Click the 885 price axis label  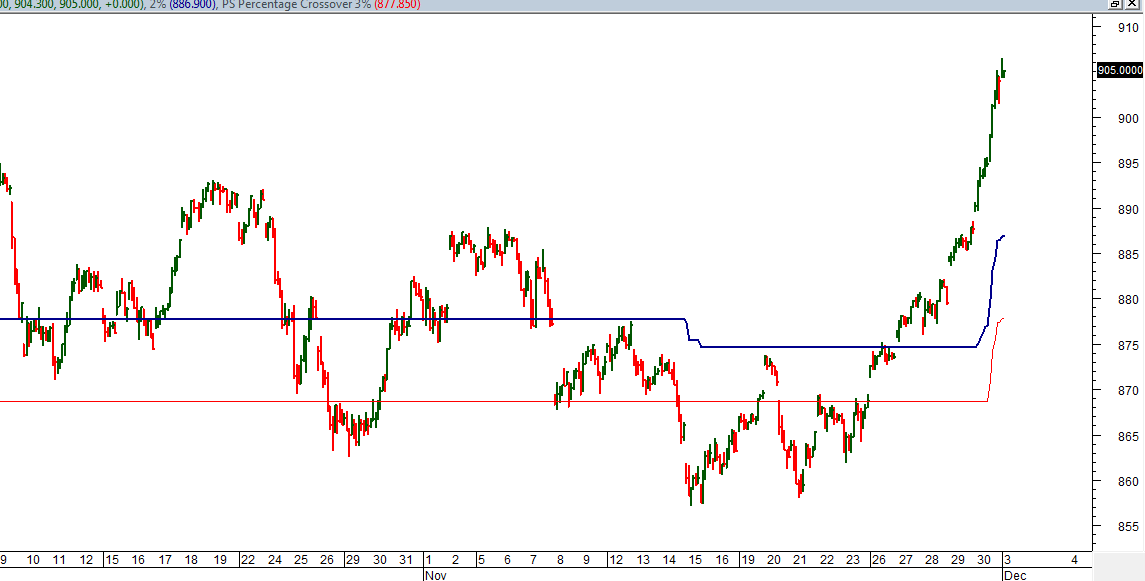(x=1127, y=255)
